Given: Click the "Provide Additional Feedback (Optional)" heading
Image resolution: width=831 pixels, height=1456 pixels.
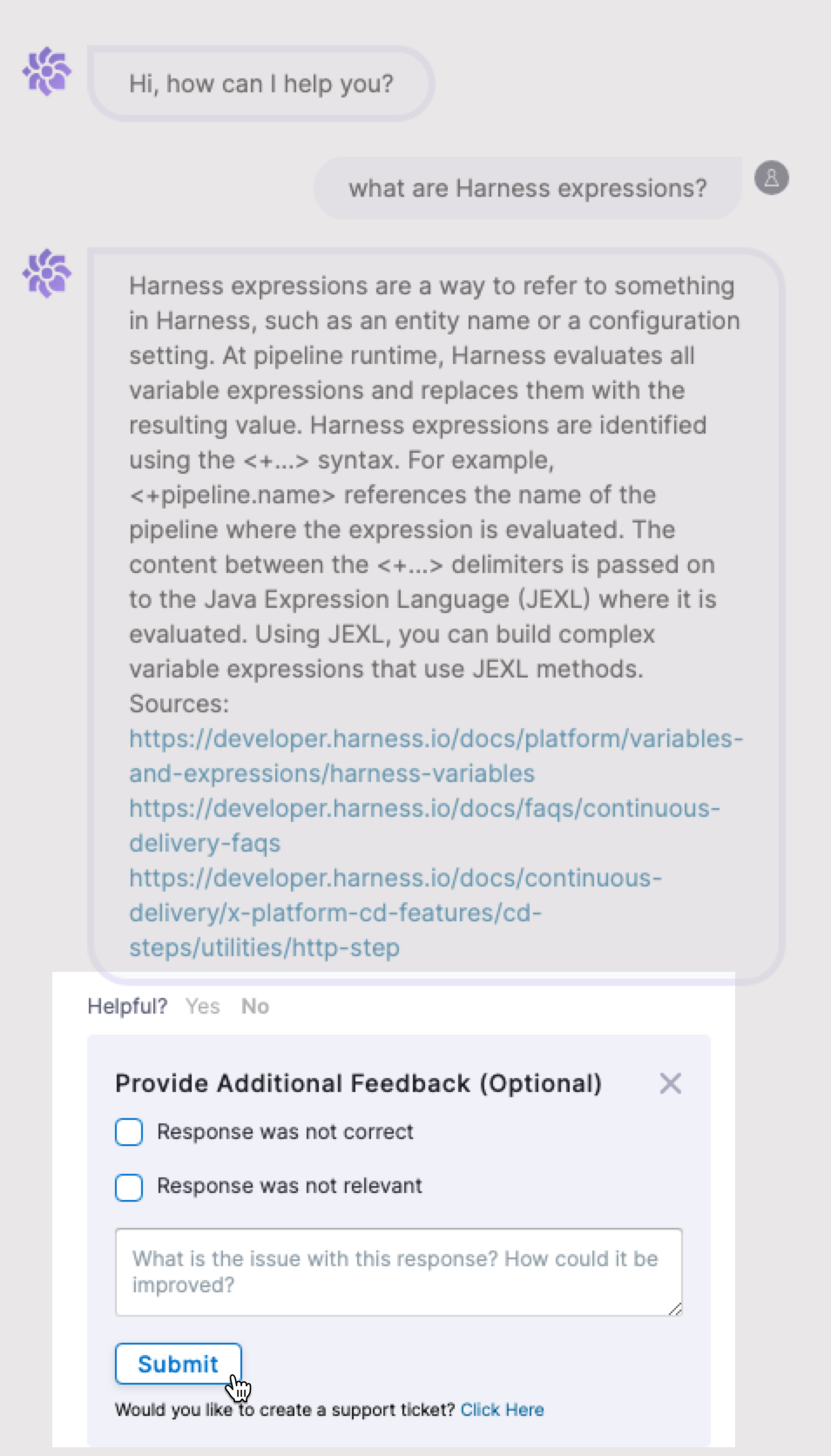Looking at the screenshot, I should [x=358, y=1083].
